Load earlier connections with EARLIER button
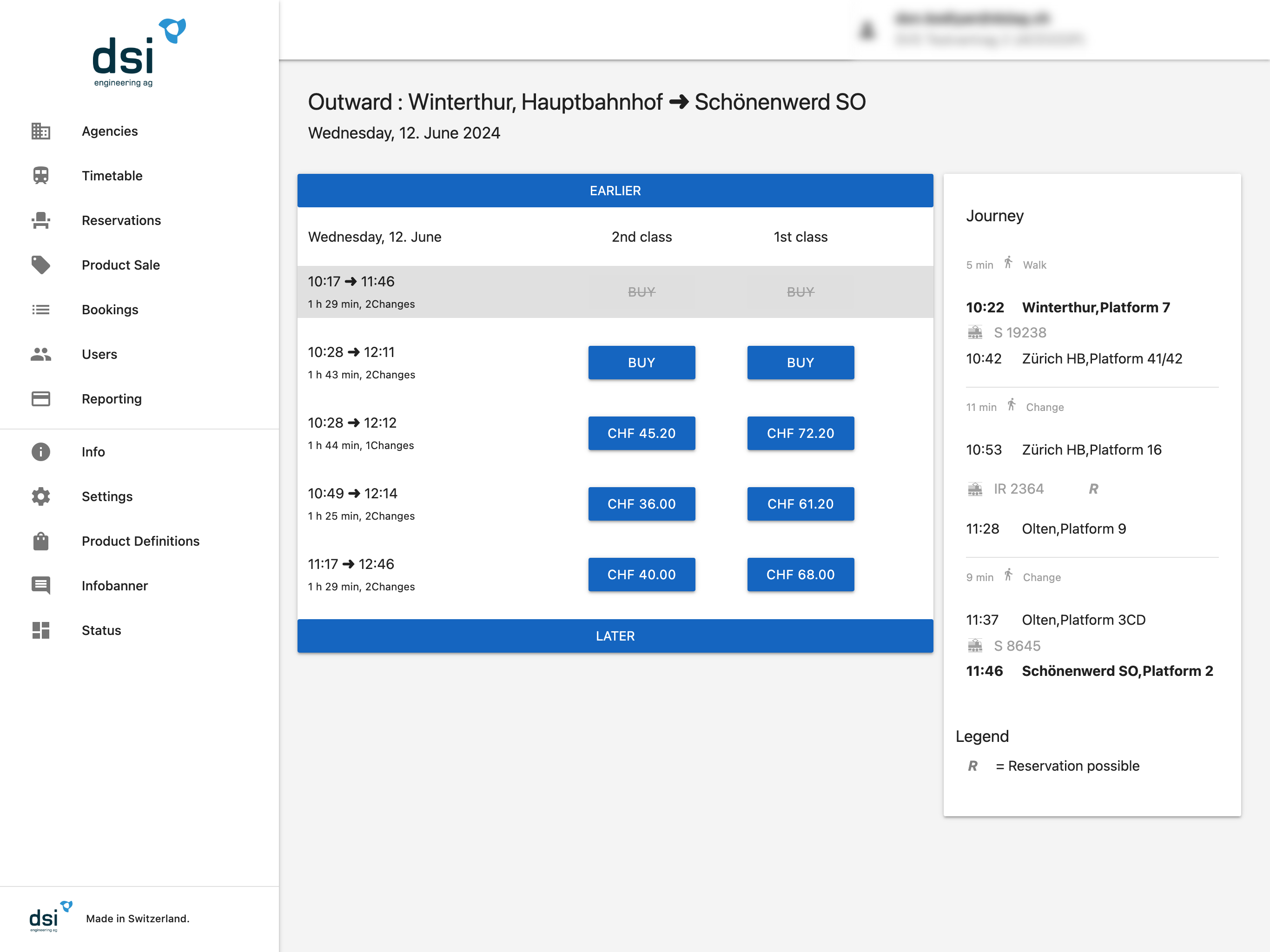 pyautogui.click(x=615, y=191)
